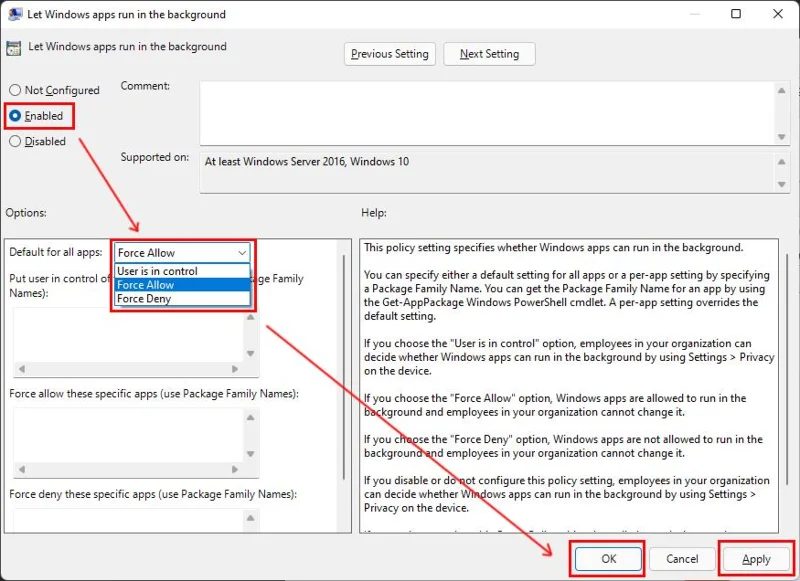The height and width of the screenshot is (581, 800).
Task: Click the Put user in control list box
Action: (128, 335)
